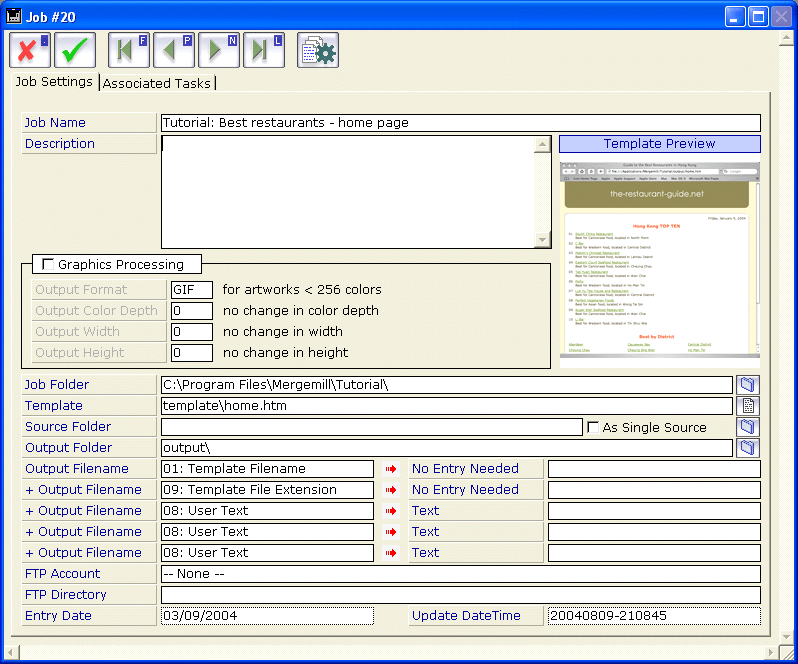Click the Template Preview header button

(660, 143)
